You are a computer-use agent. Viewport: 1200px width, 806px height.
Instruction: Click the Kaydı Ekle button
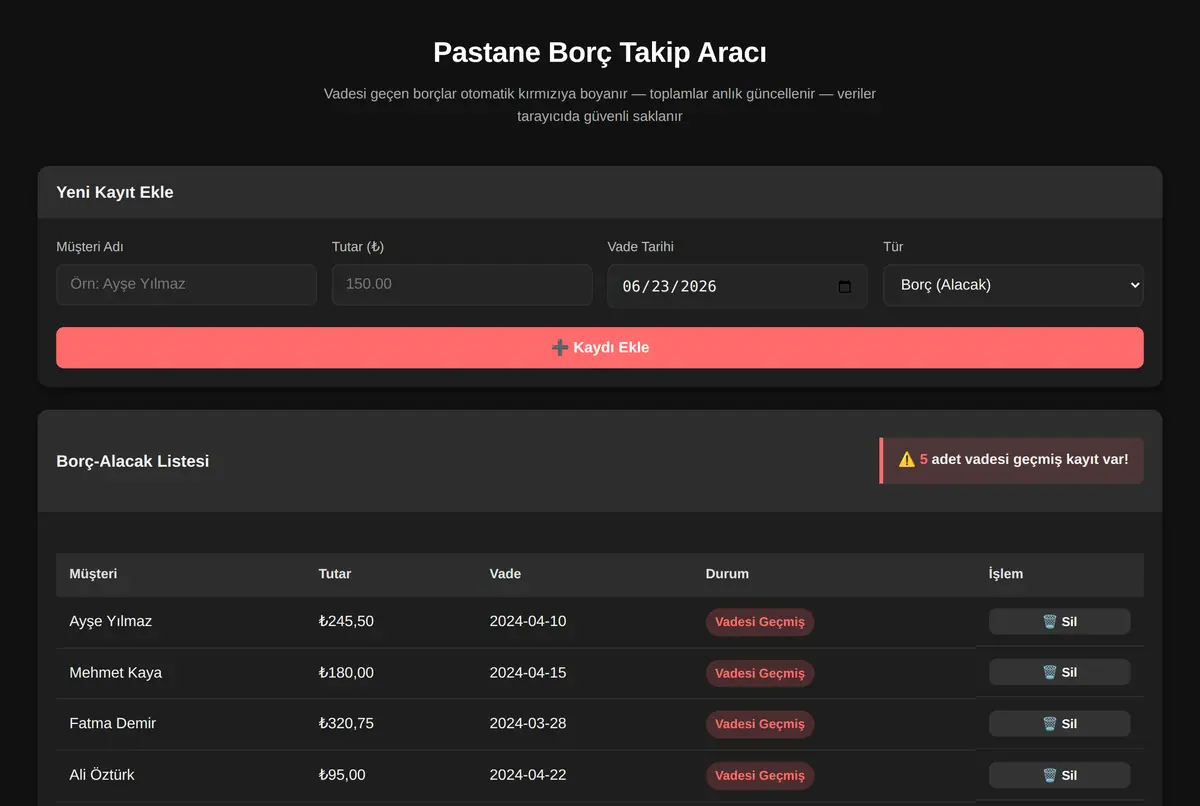click(600, 347)
